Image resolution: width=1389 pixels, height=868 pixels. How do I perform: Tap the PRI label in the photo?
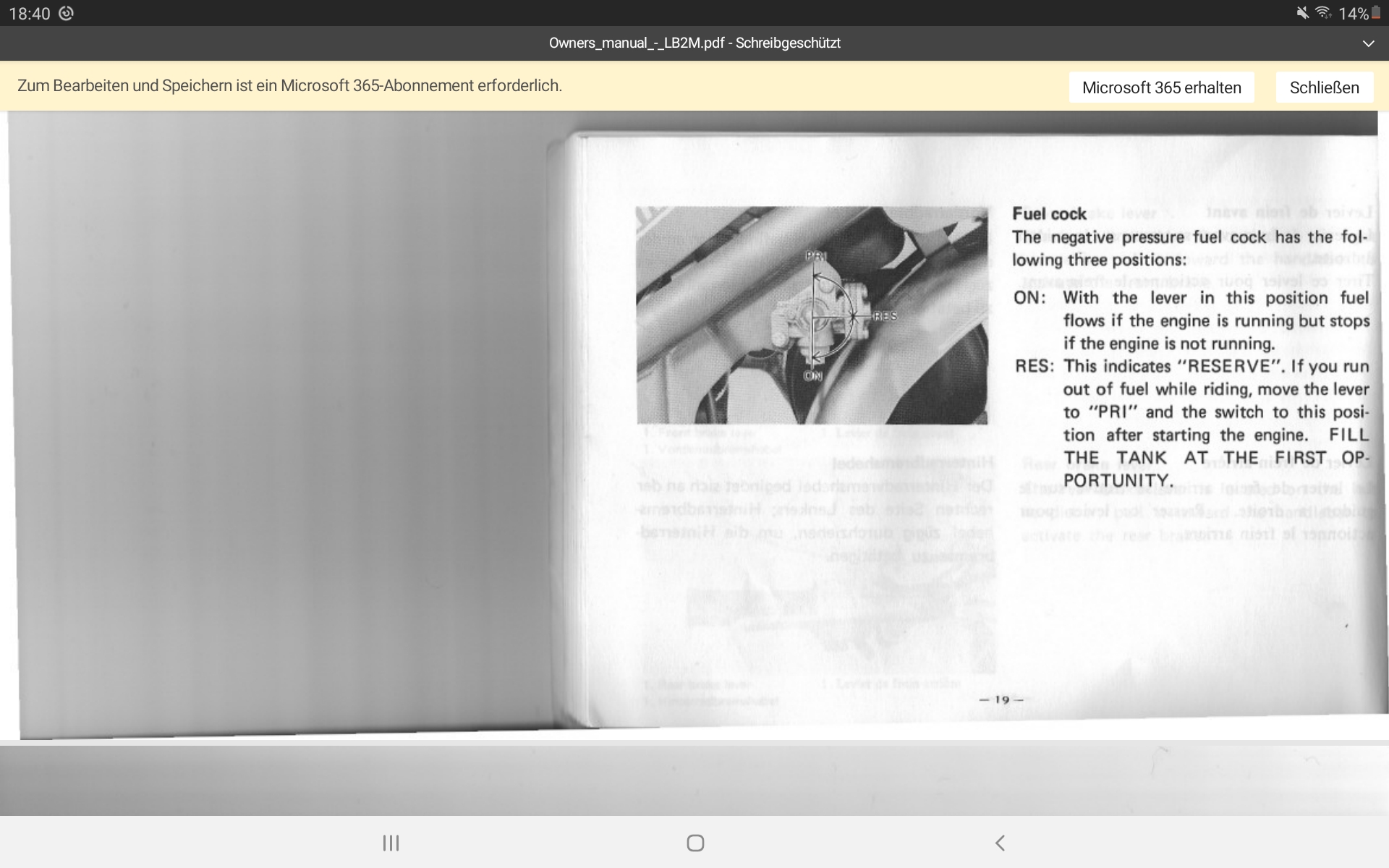(x=816, y=256)
